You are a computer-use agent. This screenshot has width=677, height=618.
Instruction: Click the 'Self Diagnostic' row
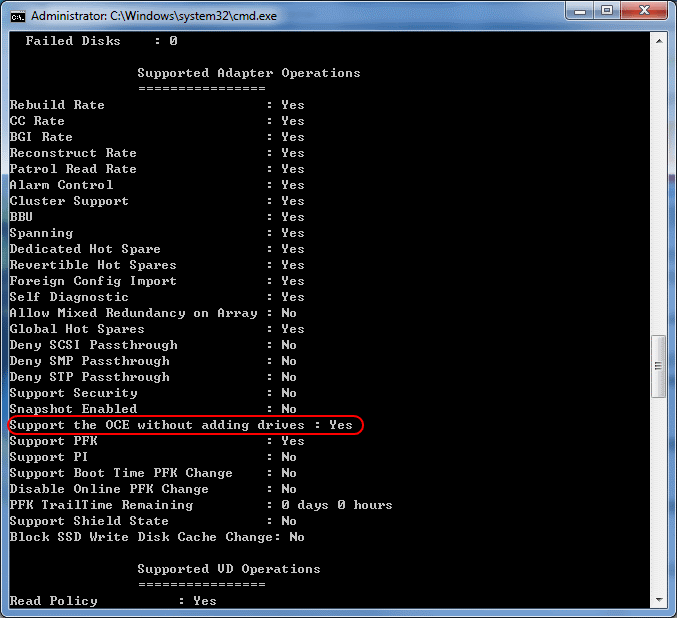[x=157, y=297]
